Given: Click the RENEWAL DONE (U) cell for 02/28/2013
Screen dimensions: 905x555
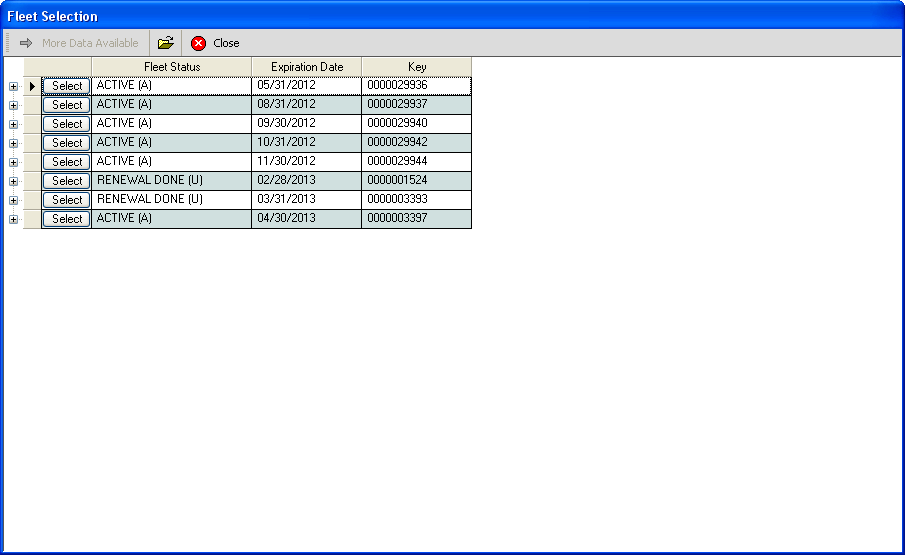Looking at the screenshot, I should coord(171,181).
